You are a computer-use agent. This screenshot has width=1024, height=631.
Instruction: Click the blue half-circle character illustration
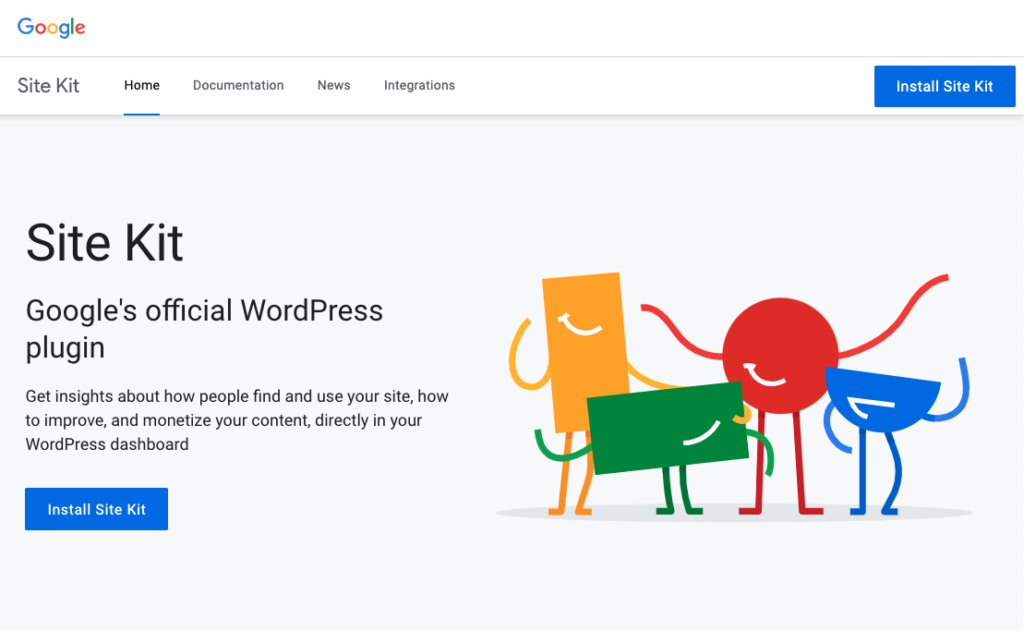point(882,398)
